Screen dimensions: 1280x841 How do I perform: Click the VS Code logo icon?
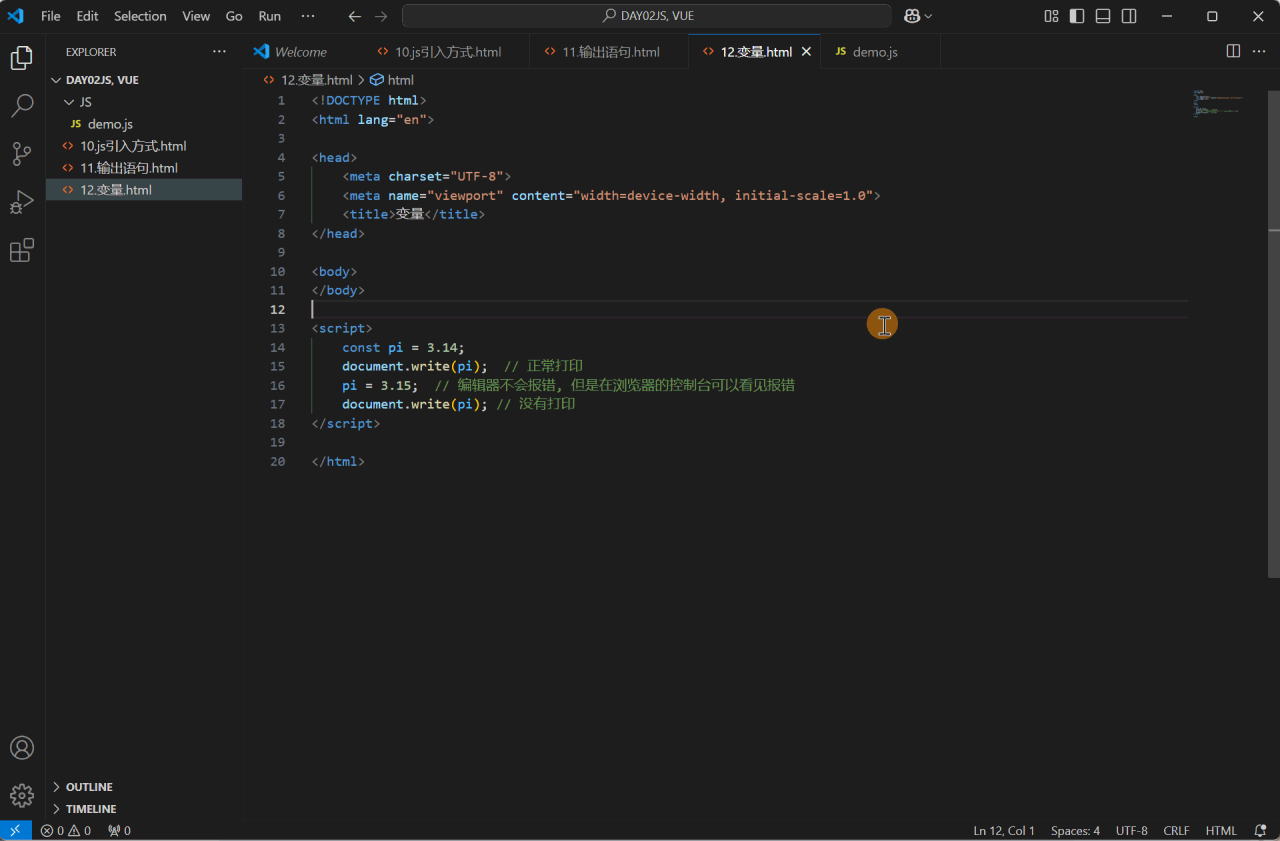(x=15, y=16)
